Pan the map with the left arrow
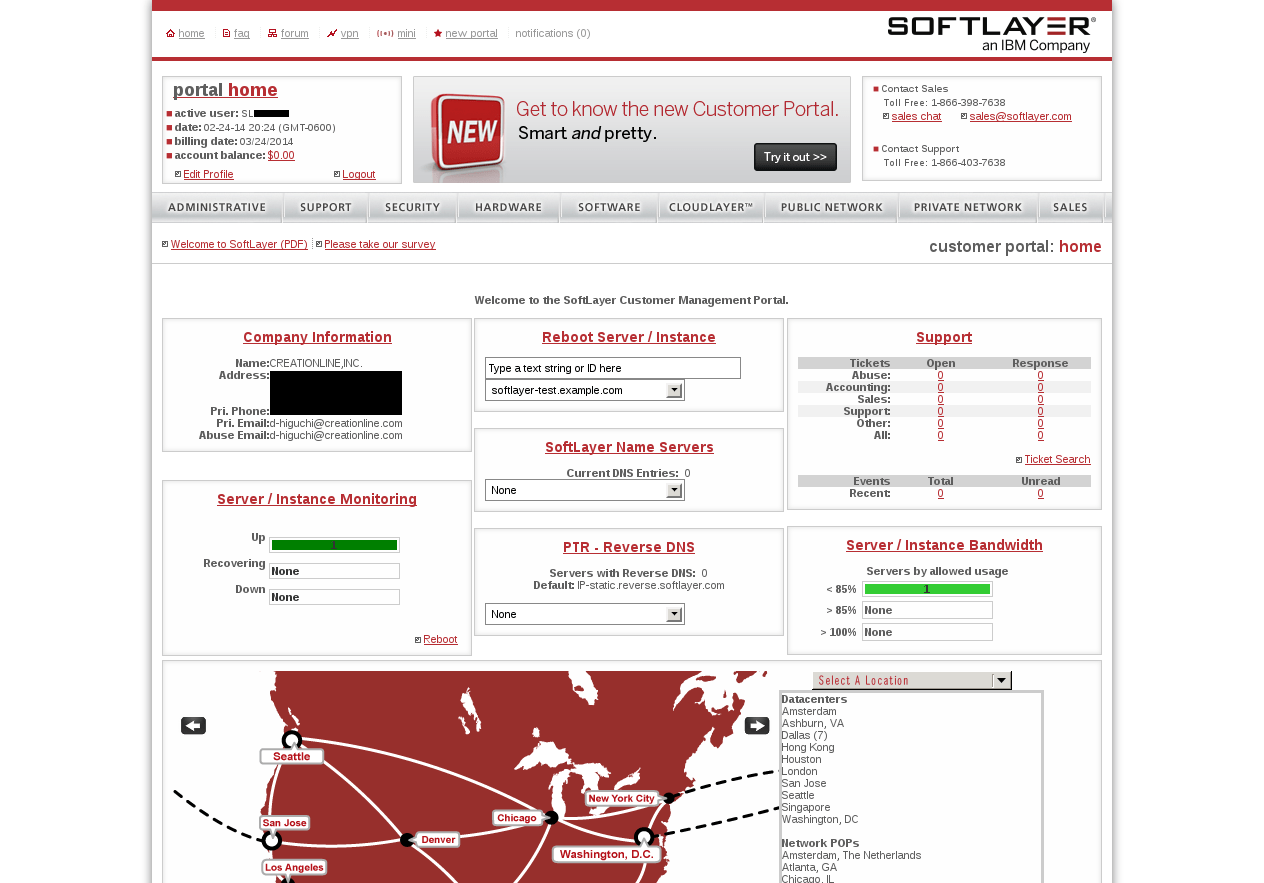 pyautogui.click(x=193, y=726)
